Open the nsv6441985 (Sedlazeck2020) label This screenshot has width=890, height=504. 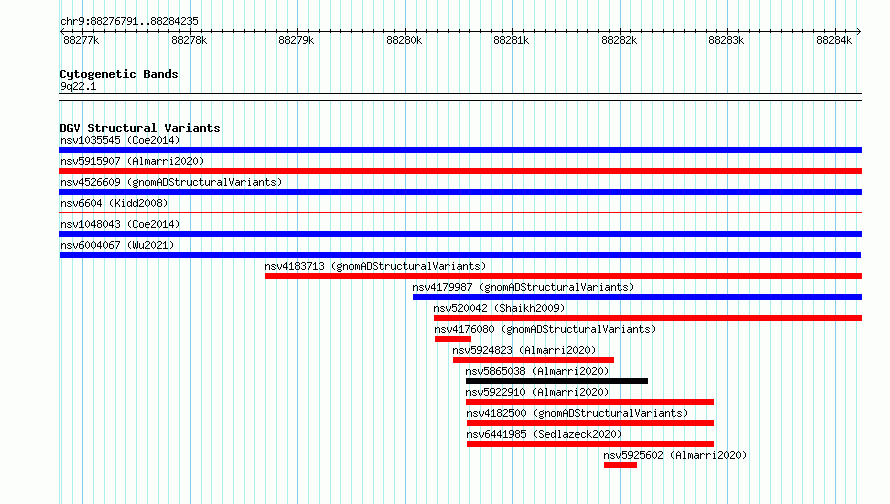(544, 434)
